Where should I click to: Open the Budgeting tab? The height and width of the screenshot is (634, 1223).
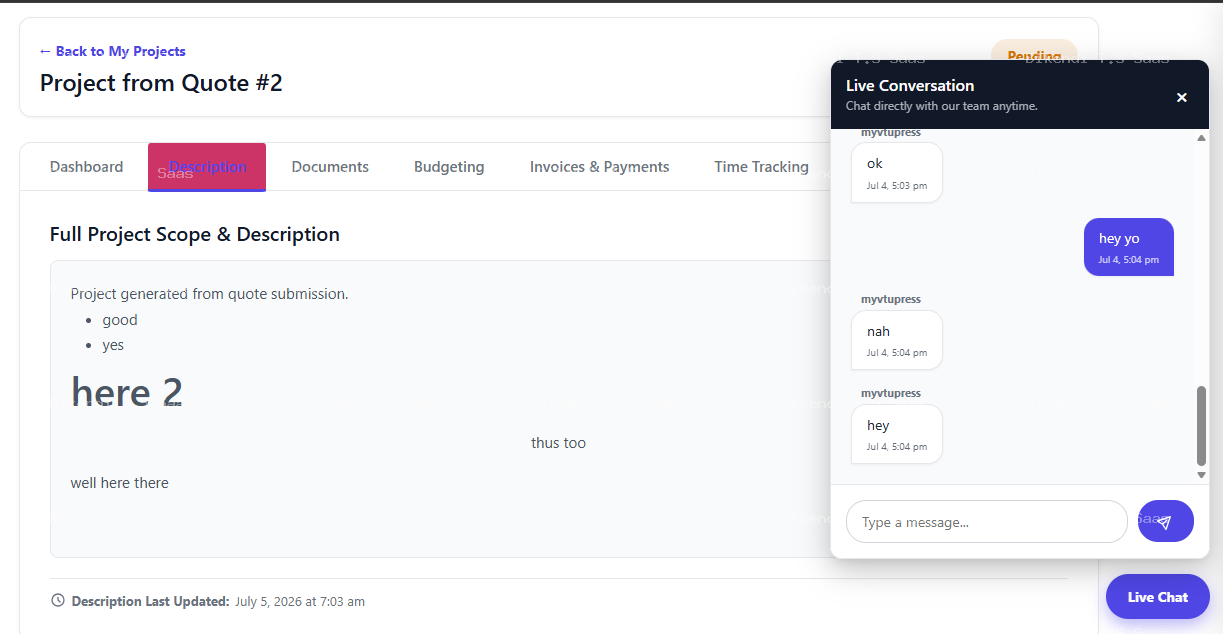point(449,167)
